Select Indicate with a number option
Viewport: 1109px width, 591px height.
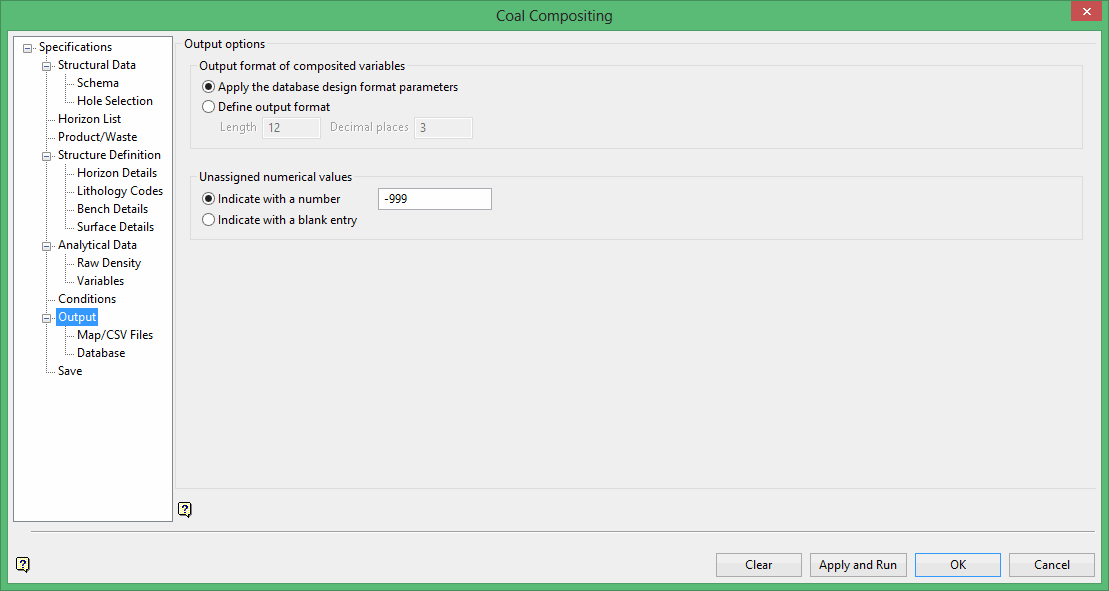click(x=209, y=199)
